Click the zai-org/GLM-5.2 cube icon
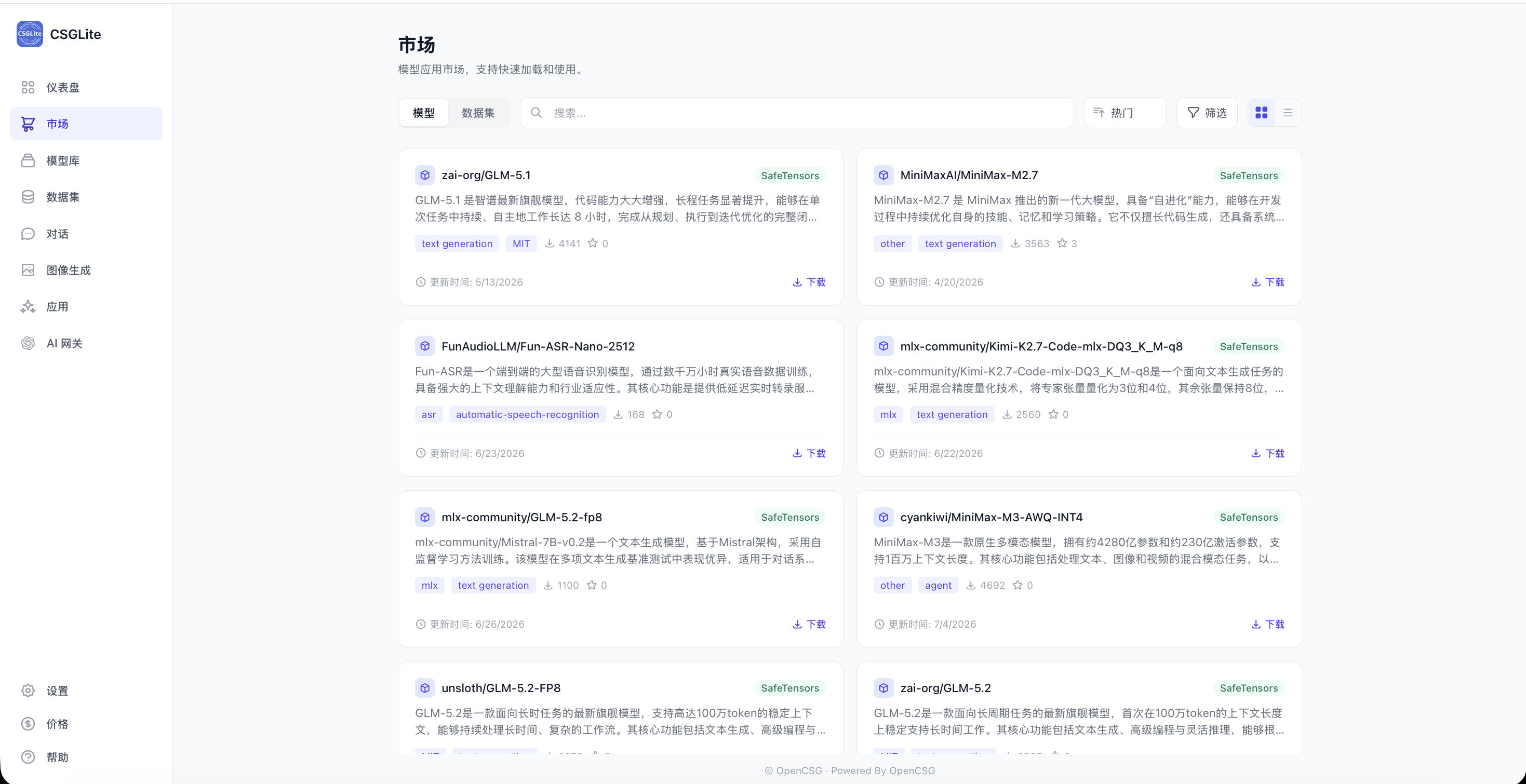Screen dimensions: 1526x784 pos(884,688)
